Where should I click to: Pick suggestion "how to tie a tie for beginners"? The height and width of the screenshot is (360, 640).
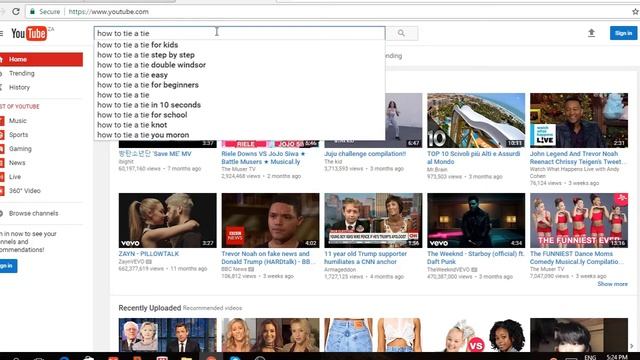239,85
